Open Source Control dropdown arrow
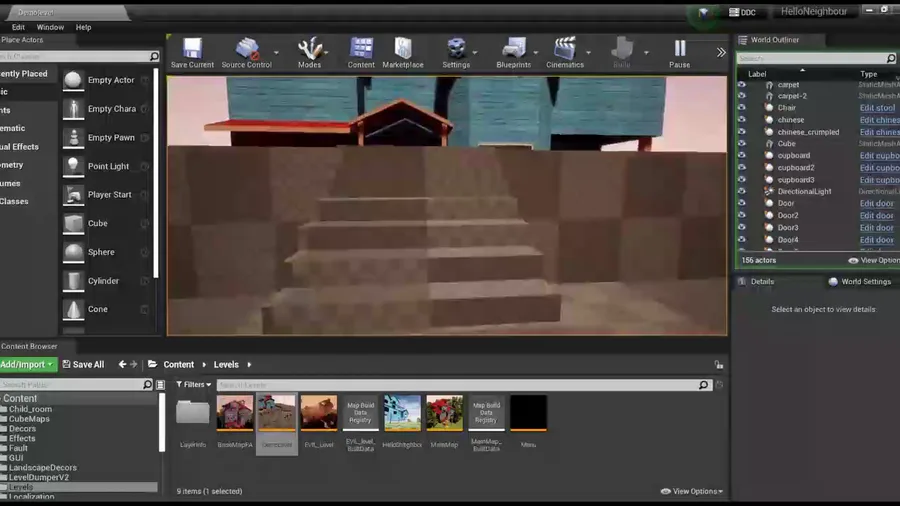900x506 pixels. point(276,53)
